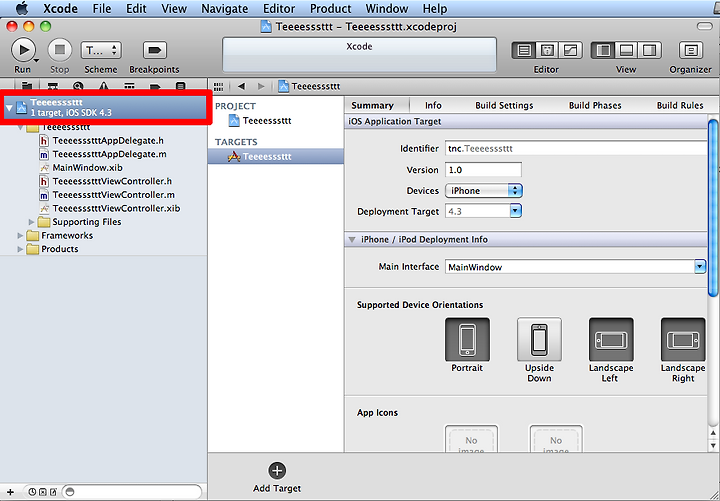720x501 pixels.
Task: Collapse the Teeeesssttt project root triangle
Action: (x=9, y=108)
